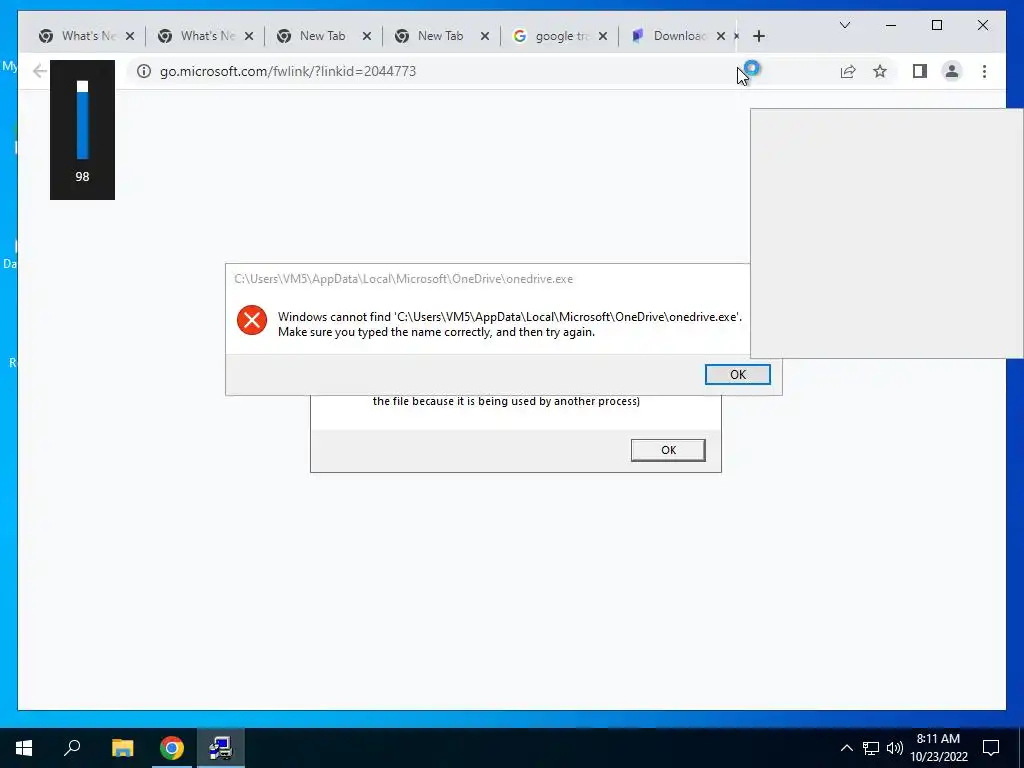
Task: Adjust the blue volume slider bar
Action: (x=82, y=120)
